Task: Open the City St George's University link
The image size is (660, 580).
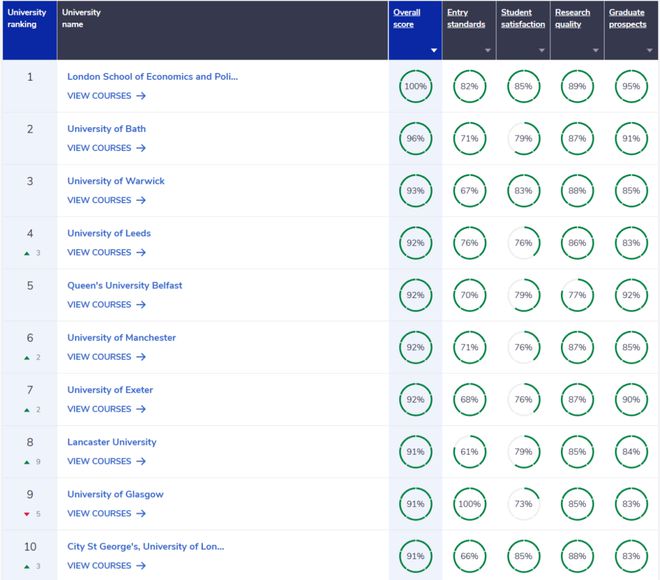Action: (x=146, y=546)
